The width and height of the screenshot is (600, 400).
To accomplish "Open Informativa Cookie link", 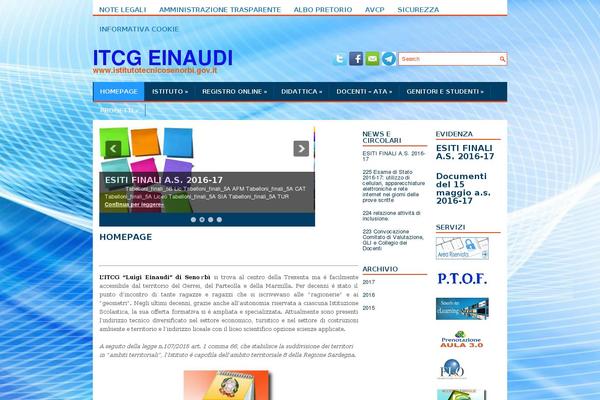I will coord(139,29).
